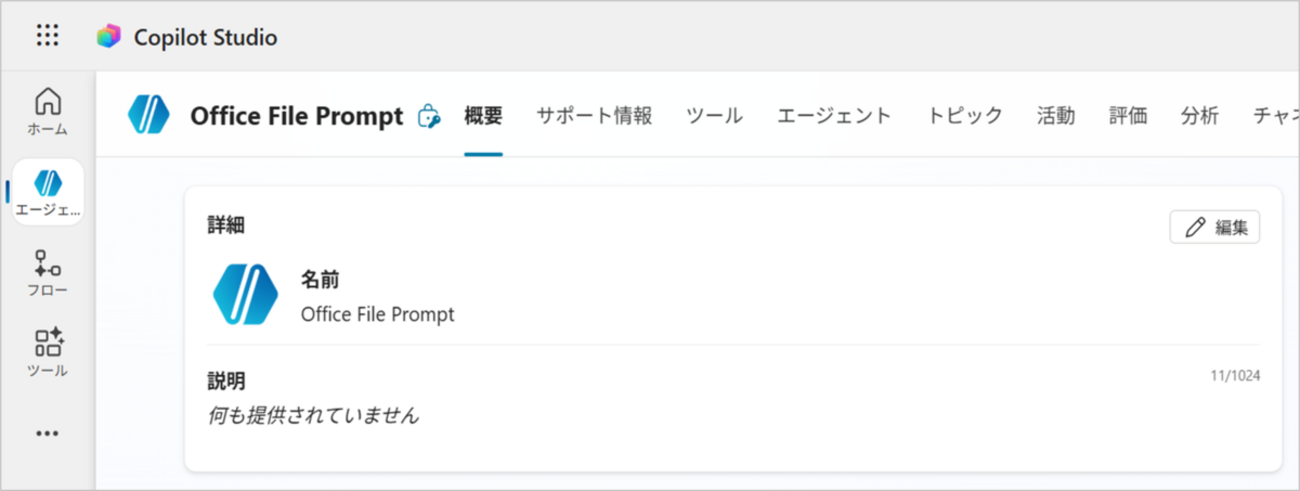
Task: Click the lock icon next to Office File Prompt
Action: (428, 116)
